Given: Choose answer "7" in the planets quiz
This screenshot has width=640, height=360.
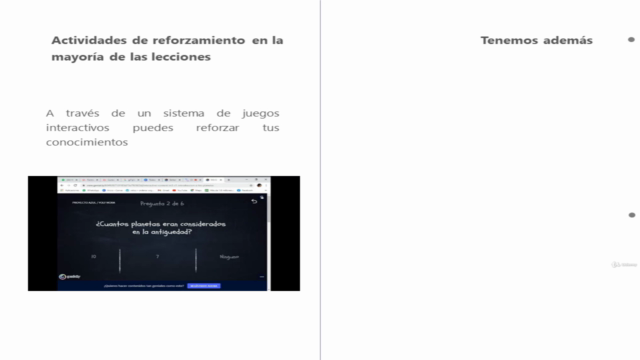Looking at the screenshot, I should click(x=158, y=257).
